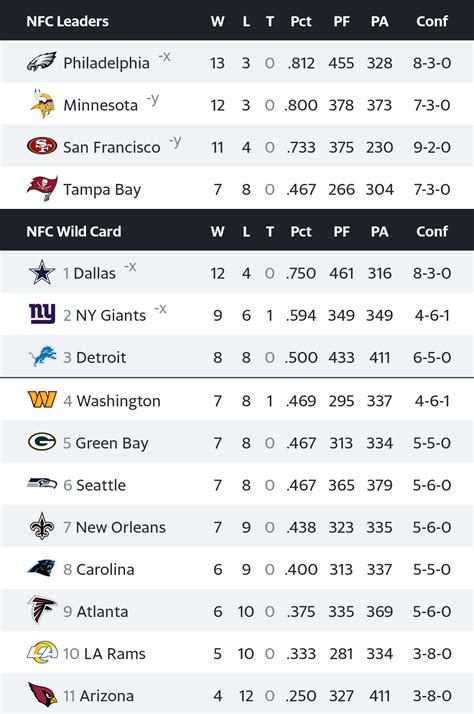Open the Dallas Cowboys star logo
This screenshot has width=474, height=714.
coord(42,272)
